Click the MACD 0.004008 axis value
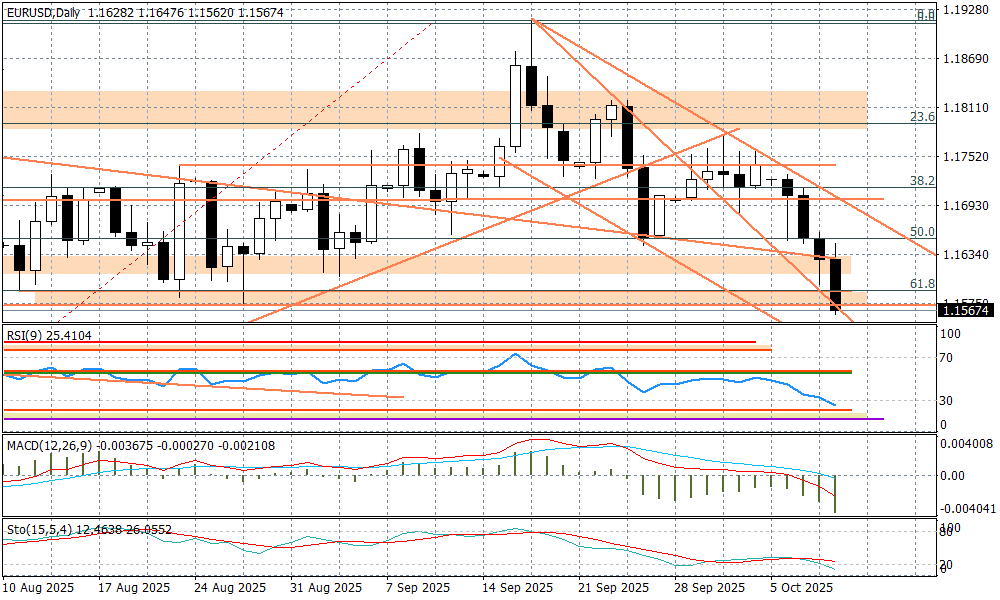 [966, 445]
